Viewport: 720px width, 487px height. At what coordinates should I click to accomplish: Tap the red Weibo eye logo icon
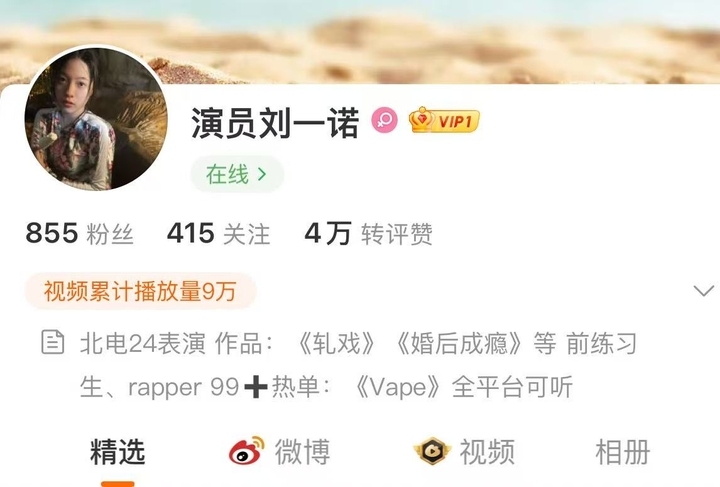[x=247, y=451]
